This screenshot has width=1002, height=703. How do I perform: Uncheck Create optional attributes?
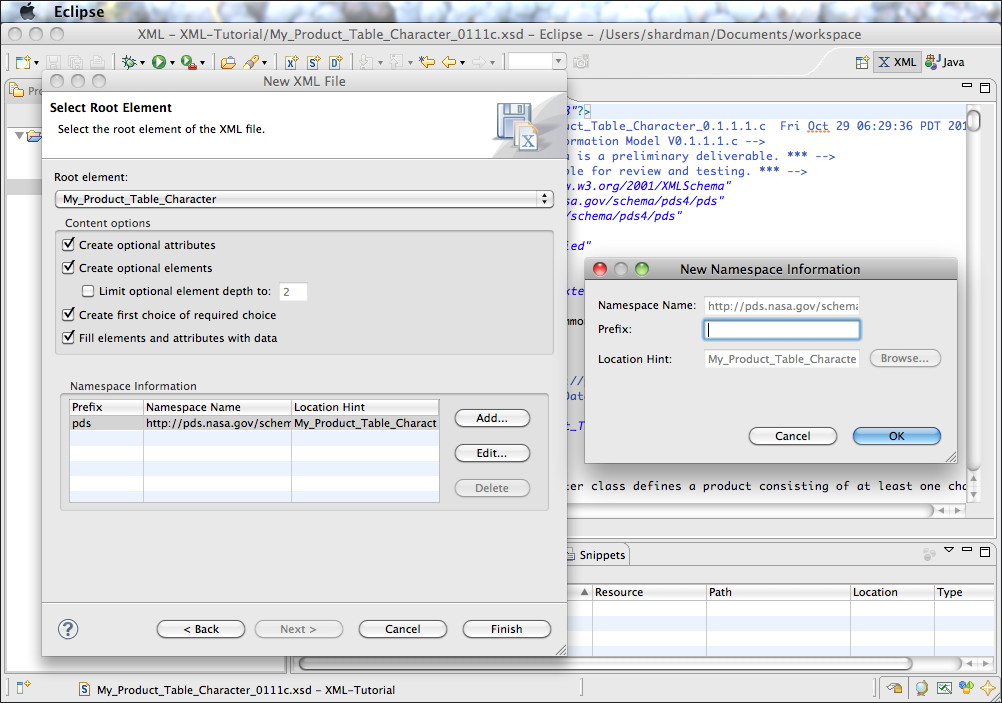pos(68,244)
